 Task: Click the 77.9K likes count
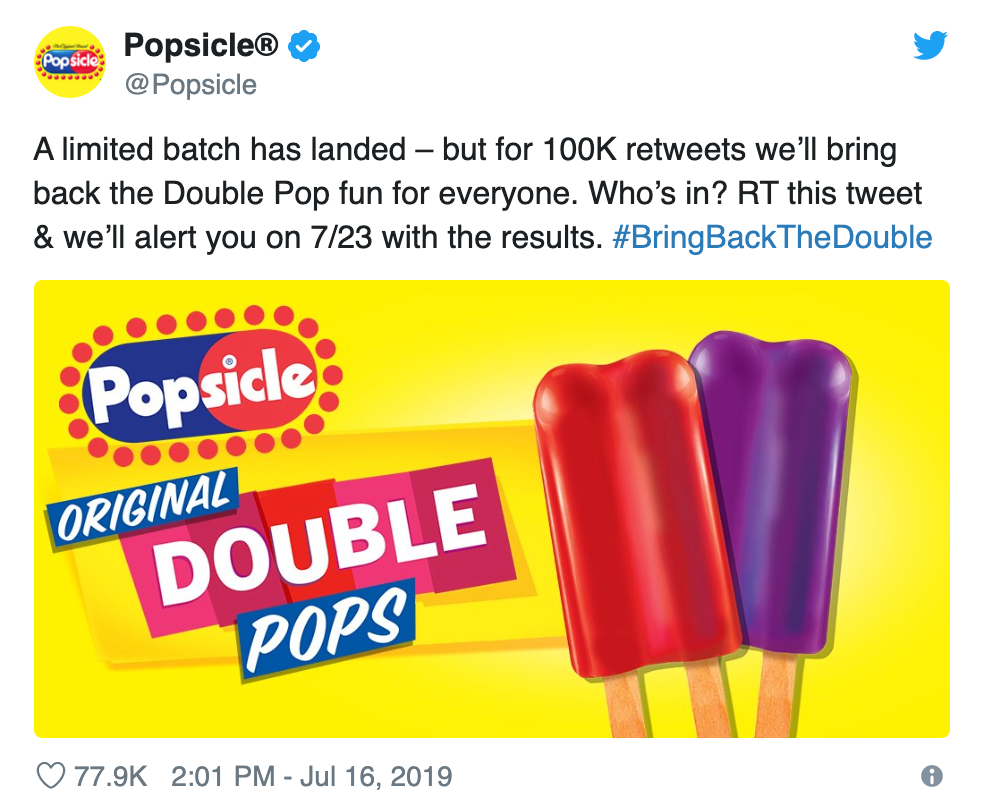(x=111, y=776)
